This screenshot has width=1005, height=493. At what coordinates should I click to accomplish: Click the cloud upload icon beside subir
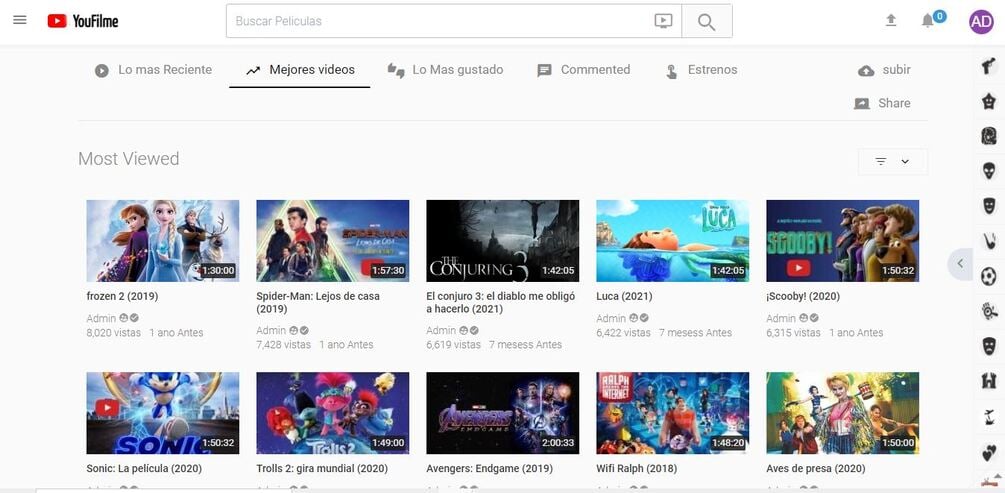click(866, 71)
